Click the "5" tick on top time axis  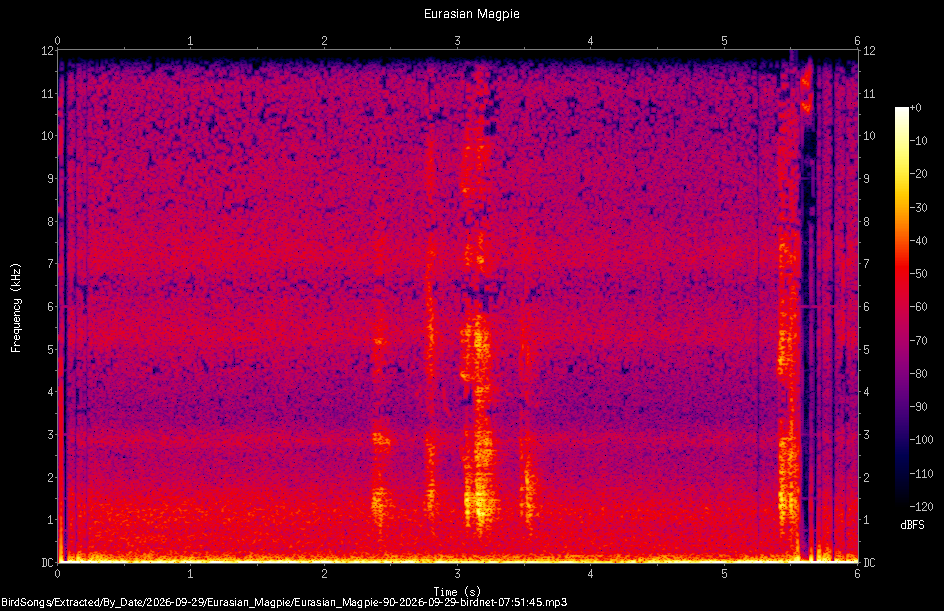coord(724,41)
